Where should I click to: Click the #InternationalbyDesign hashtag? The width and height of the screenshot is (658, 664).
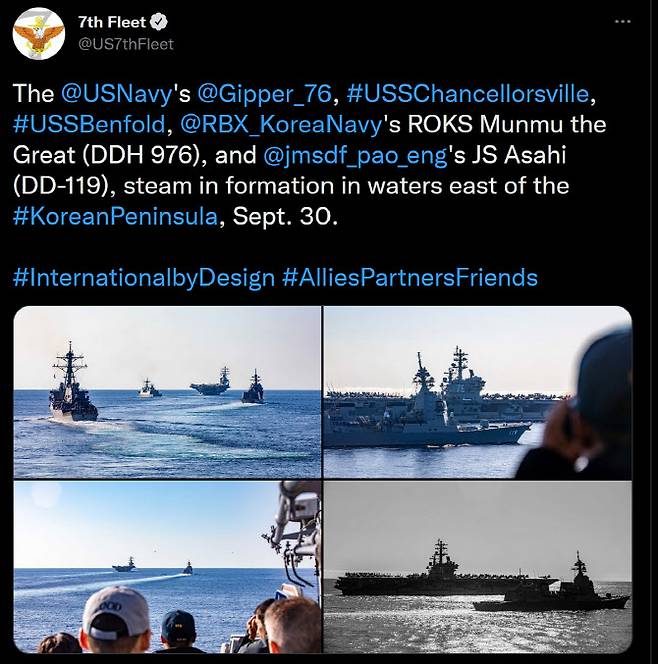click(x=144, y=277)
